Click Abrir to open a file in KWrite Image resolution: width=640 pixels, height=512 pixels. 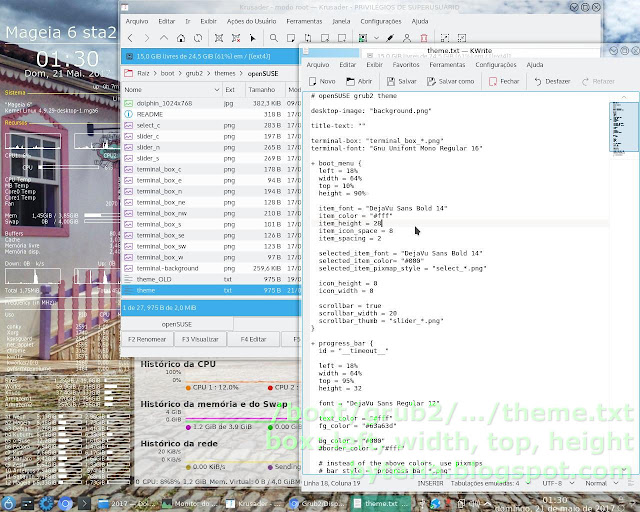click(x=359, y=82)
